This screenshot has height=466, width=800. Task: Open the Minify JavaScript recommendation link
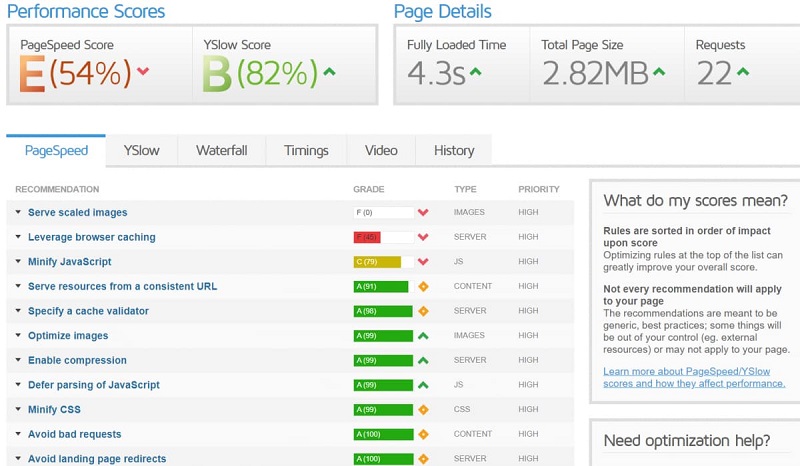tap(69, 261)
